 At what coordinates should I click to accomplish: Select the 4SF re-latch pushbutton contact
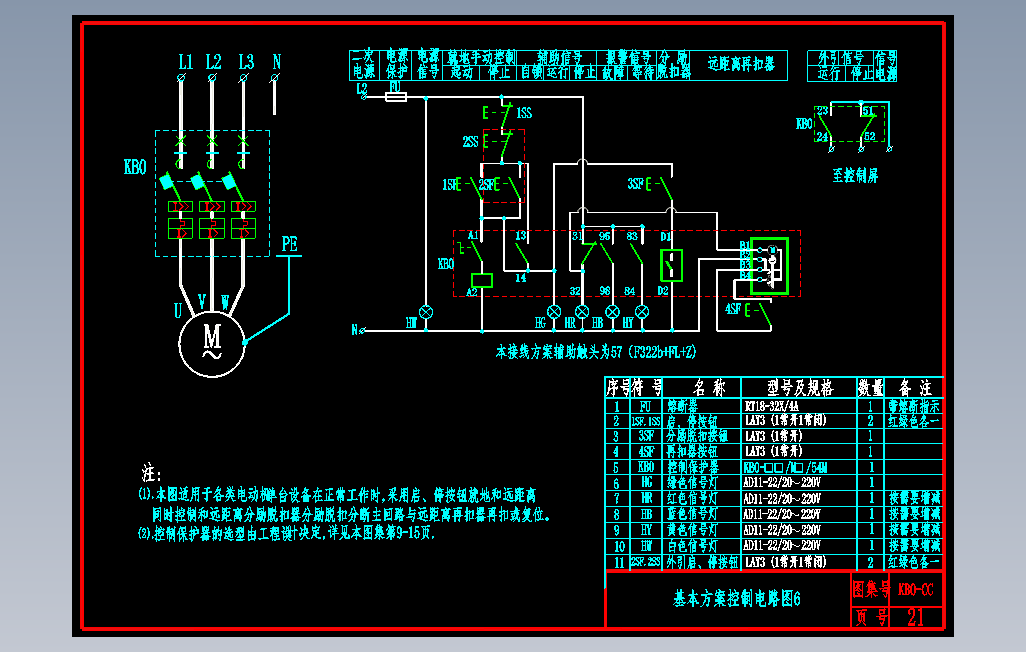[759, 312]
